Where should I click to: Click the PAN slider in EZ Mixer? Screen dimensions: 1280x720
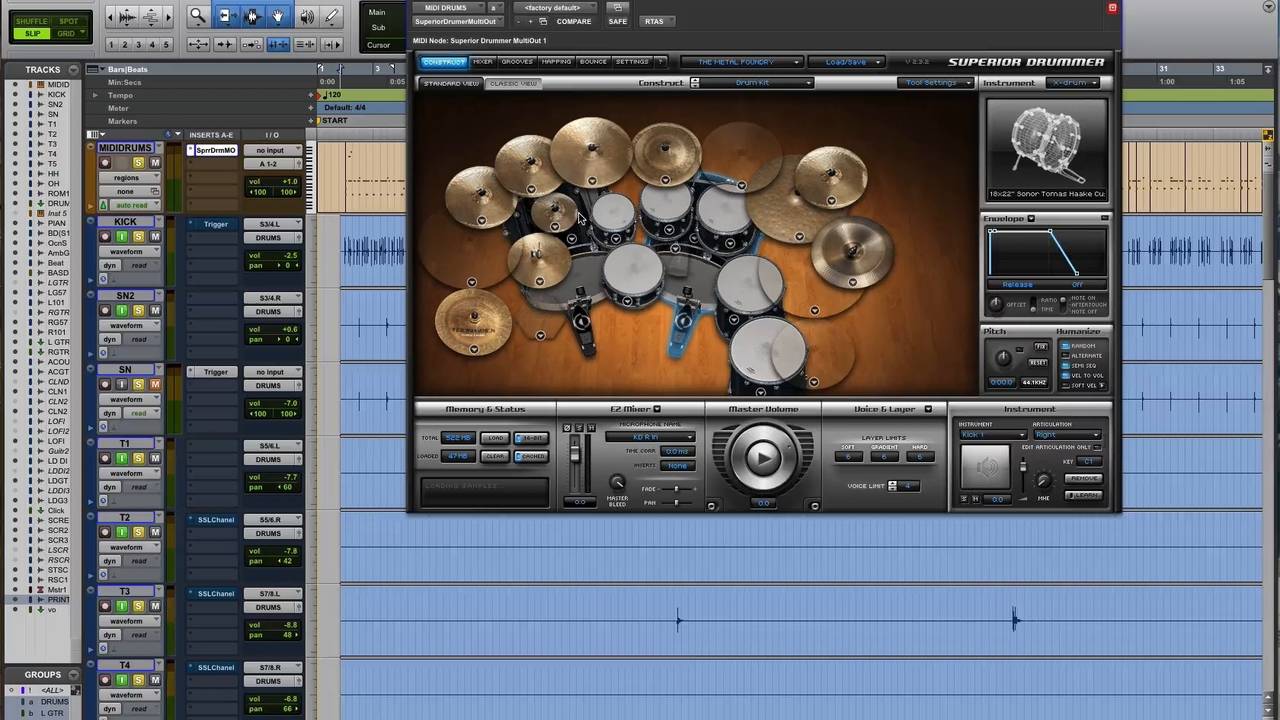(676, 502)
